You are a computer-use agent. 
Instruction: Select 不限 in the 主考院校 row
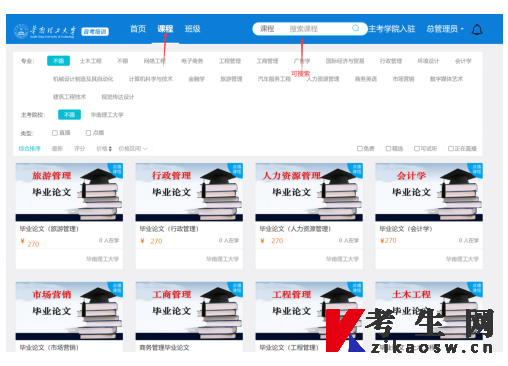coord(69,115)
